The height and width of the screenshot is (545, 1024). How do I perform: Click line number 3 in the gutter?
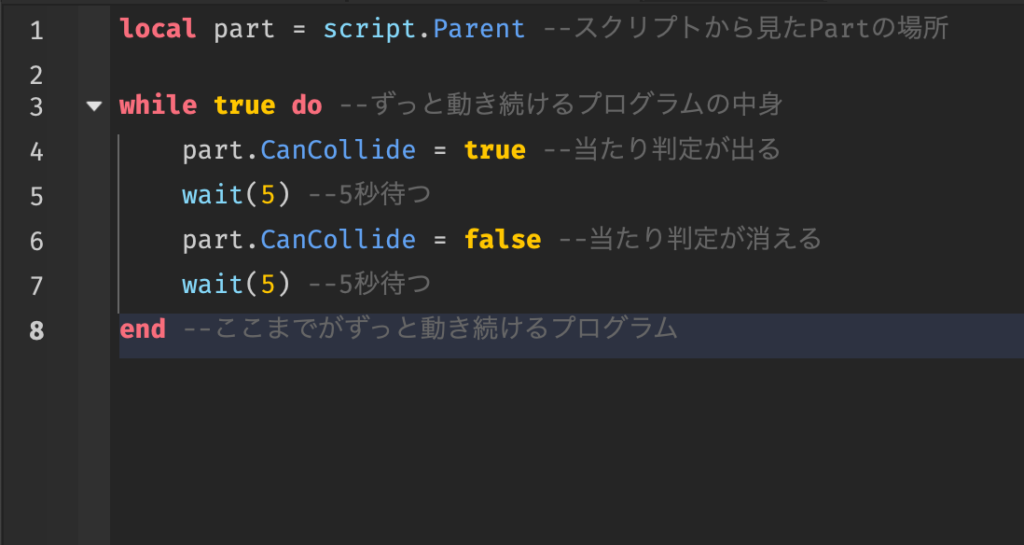36,106
